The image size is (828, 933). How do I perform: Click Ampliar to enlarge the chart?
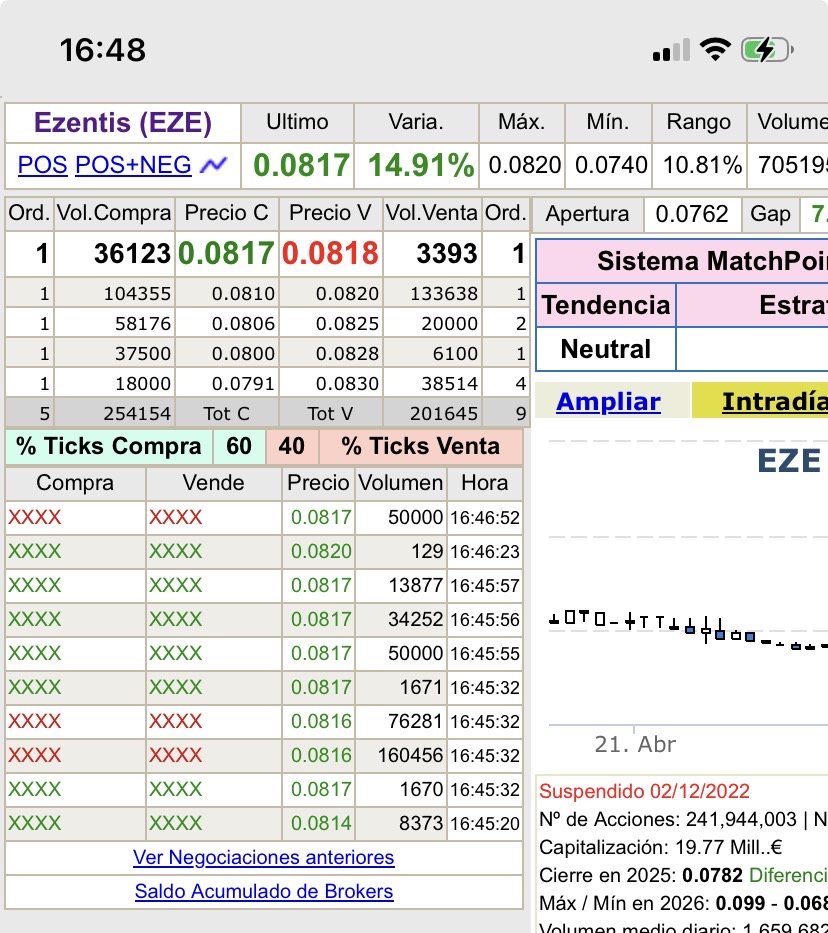[x=608, y=402]
